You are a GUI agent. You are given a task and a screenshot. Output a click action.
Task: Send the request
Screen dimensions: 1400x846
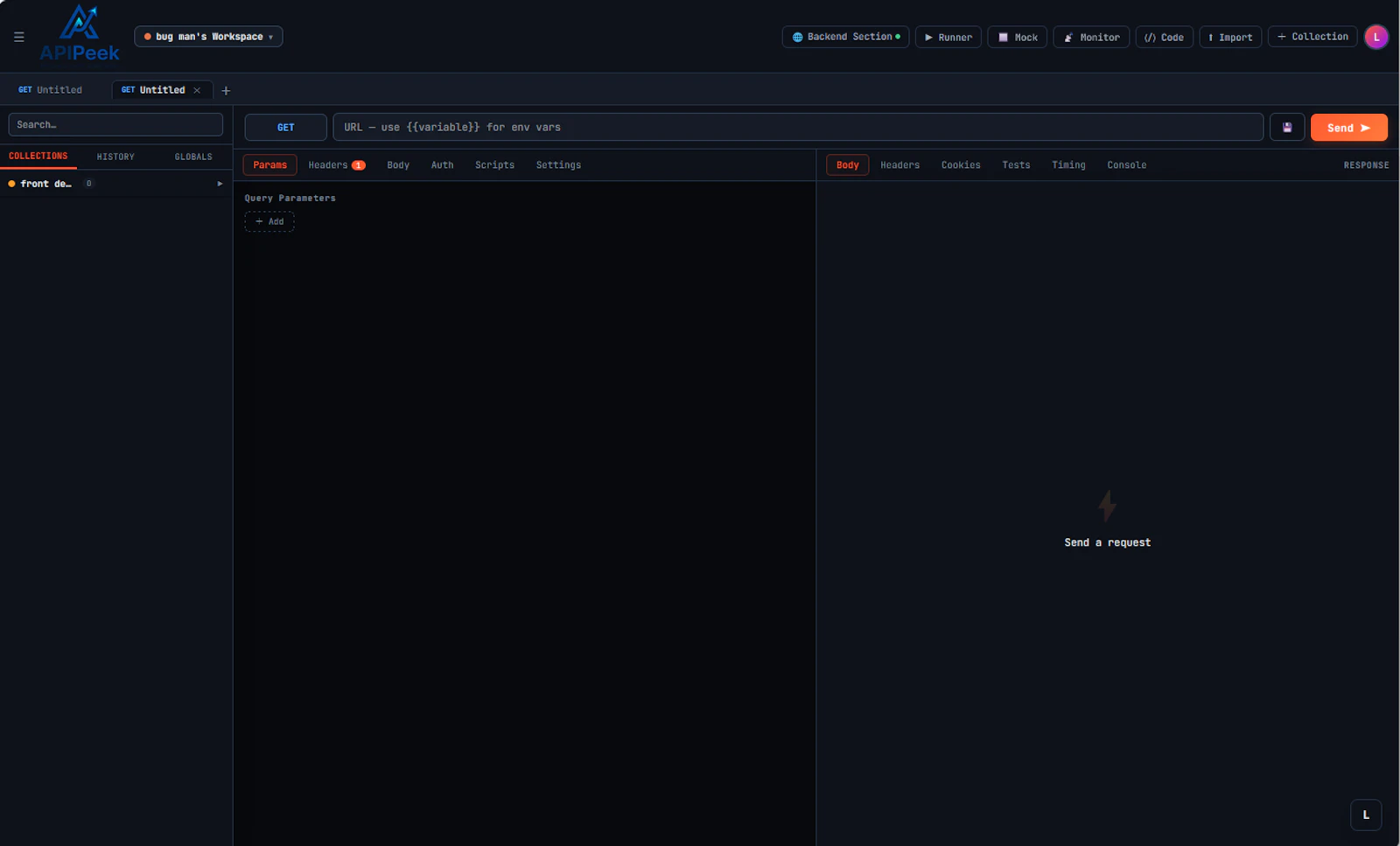tap(1348, 127)
